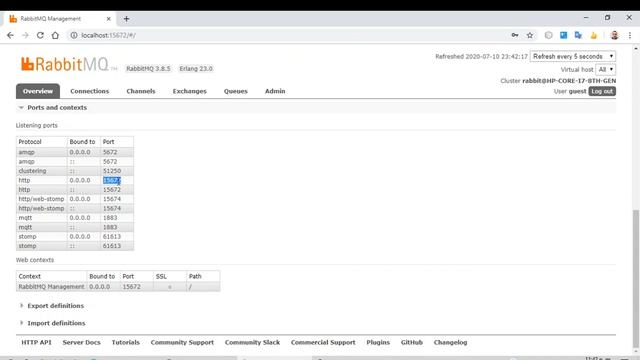Click the RabbitMQ 3.8.5 version badge
The image size is (640, 360).
pyautogui.click(x=148, y=69)
